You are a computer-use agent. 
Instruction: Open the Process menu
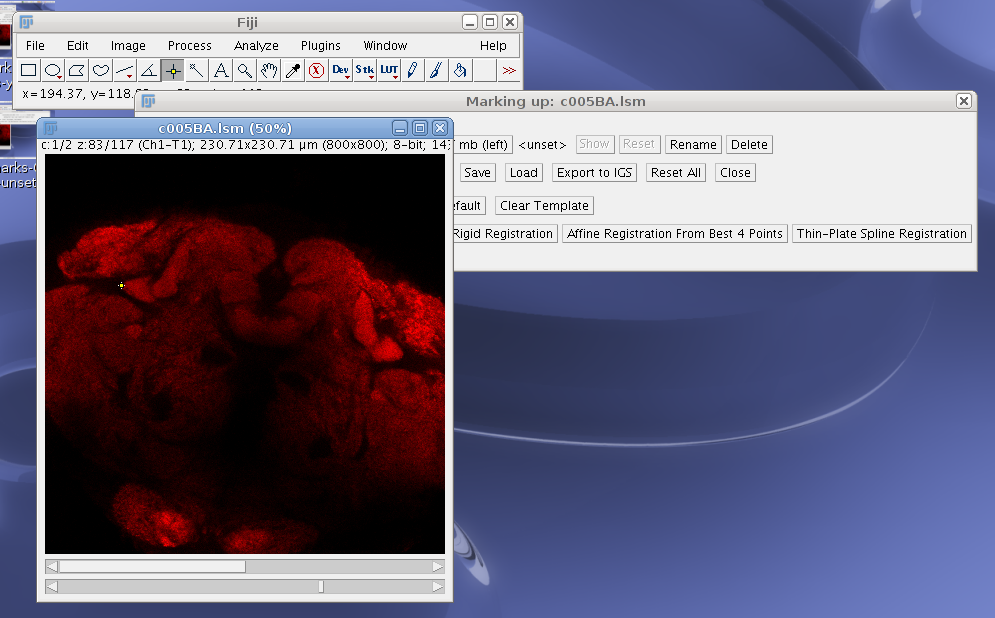point(190,46)
